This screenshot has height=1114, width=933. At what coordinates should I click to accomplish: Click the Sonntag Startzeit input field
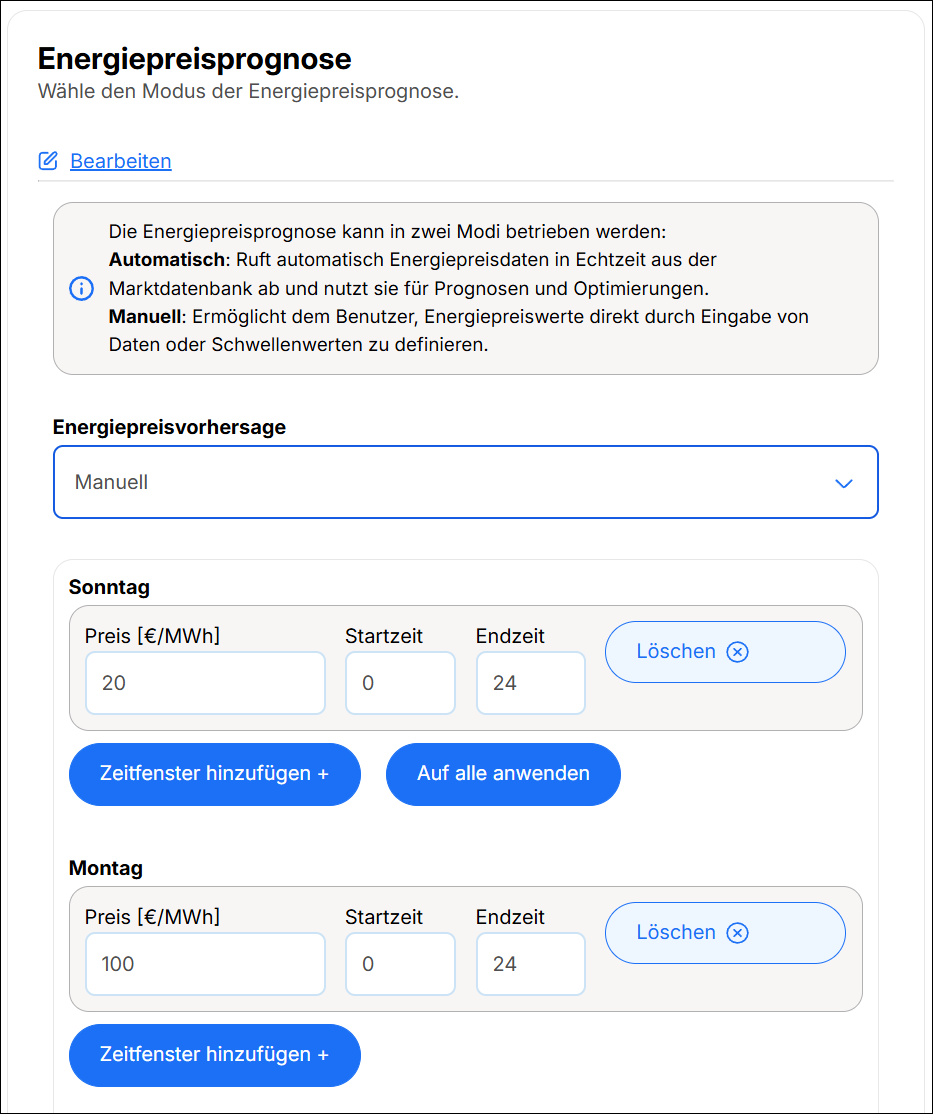[x=400, y=683]
